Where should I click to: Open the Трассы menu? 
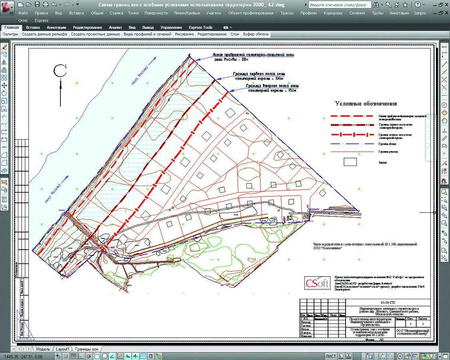click(x=287, y=13)
